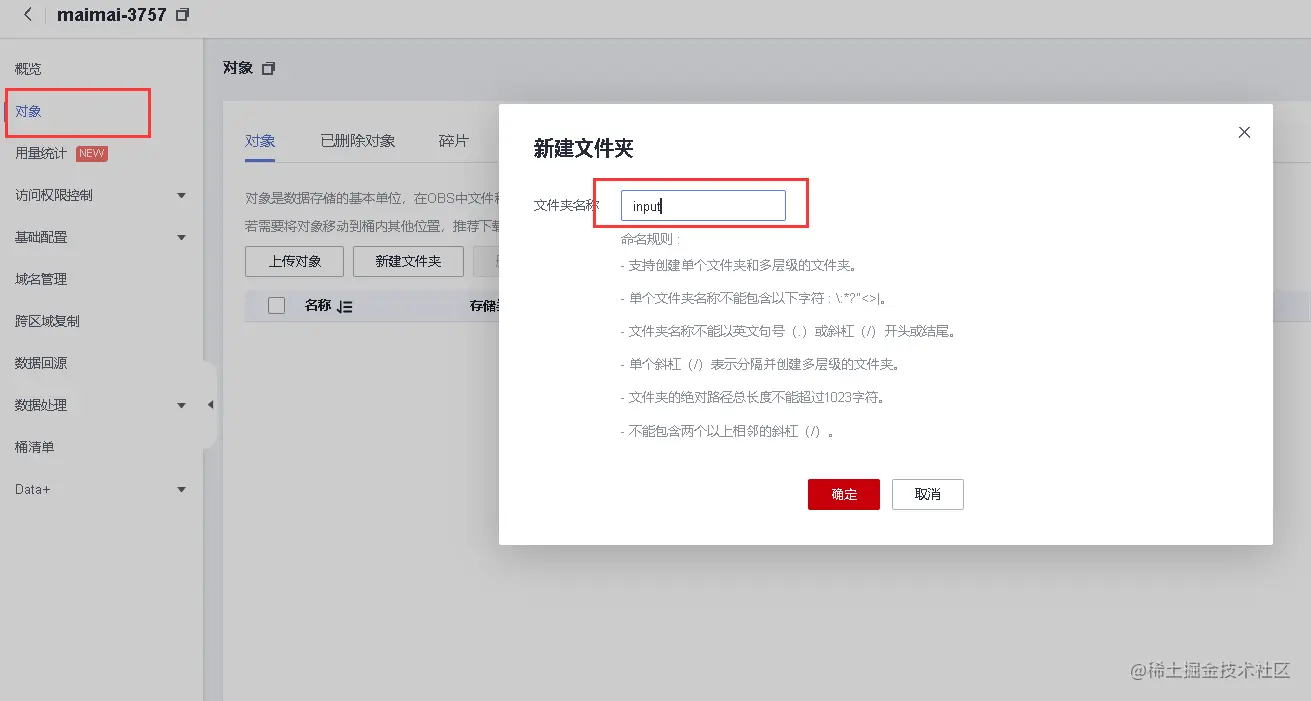The height and width of the screenshot is (701, 1311).
Task: Expand the 基础配置 menu
Action: (181, 238)
